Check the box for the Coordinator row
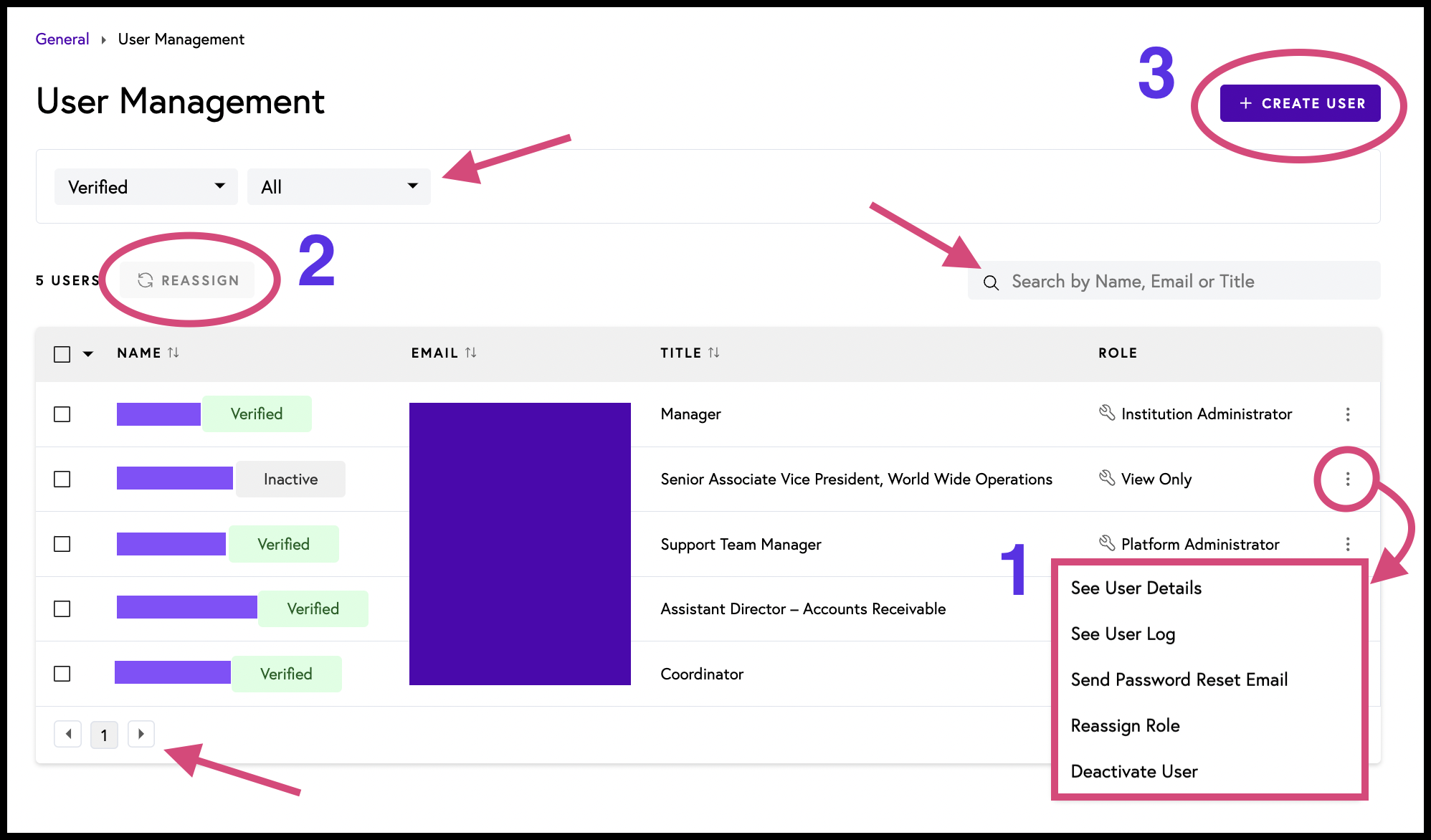The height and width of the screenshot is (840, 1431). point(62,674)
